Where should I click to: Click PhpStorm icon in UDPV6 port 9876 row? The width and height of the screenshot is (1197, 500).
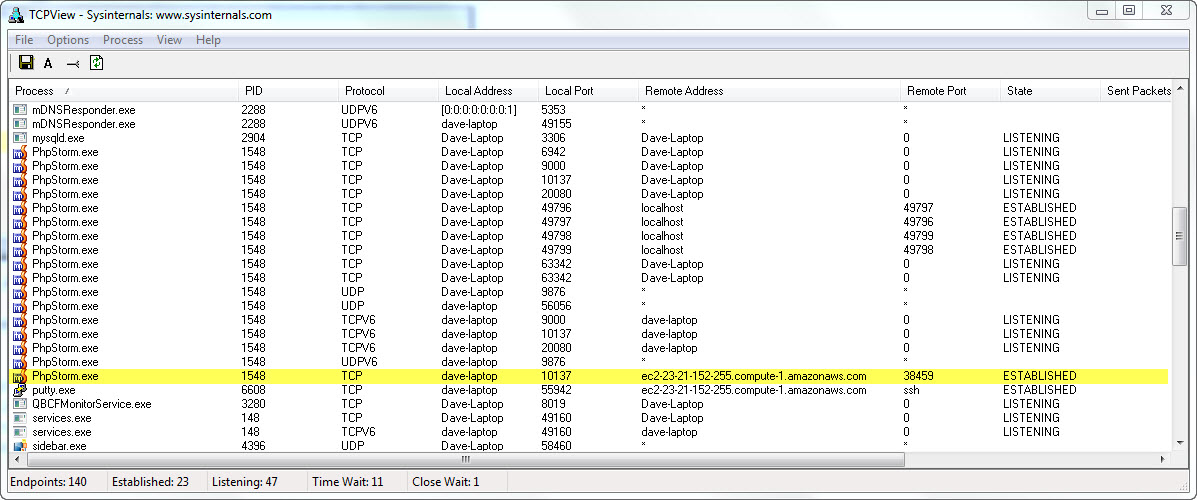(20, 362)
